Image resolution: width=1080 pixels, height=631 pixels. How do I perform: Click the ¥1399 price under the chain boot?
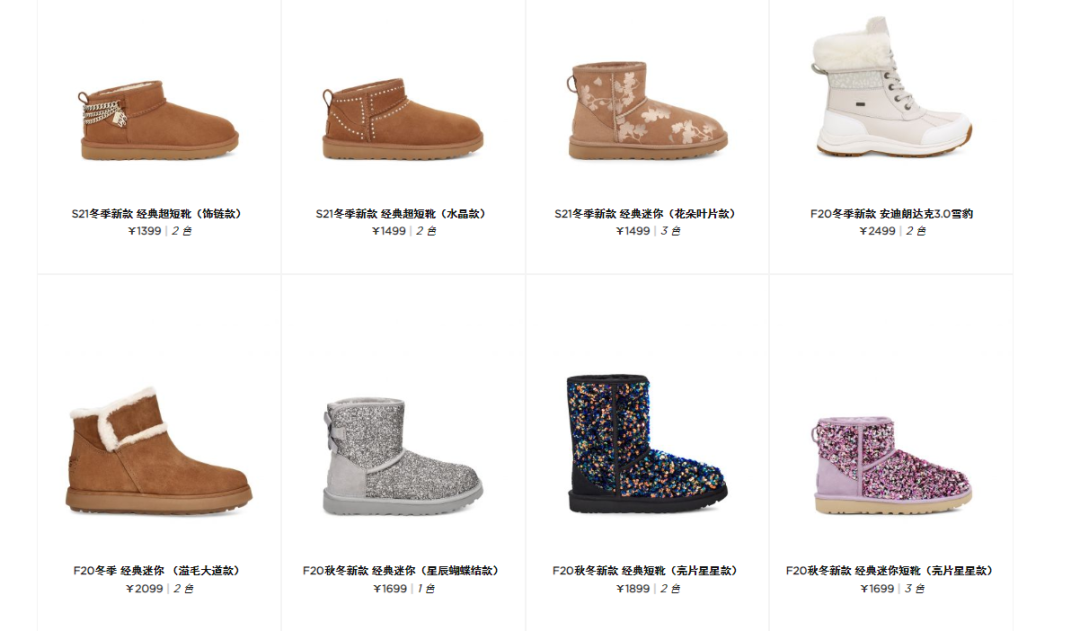145,231
